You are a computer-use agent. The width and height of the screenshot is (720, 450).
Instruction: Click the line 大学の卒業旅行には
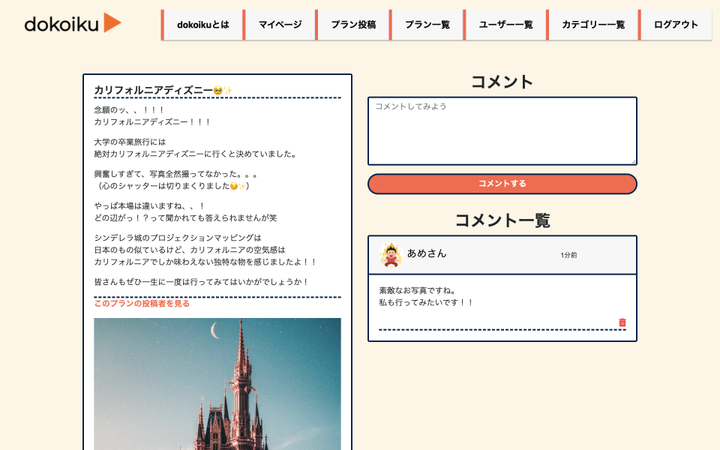pos(130,142)
